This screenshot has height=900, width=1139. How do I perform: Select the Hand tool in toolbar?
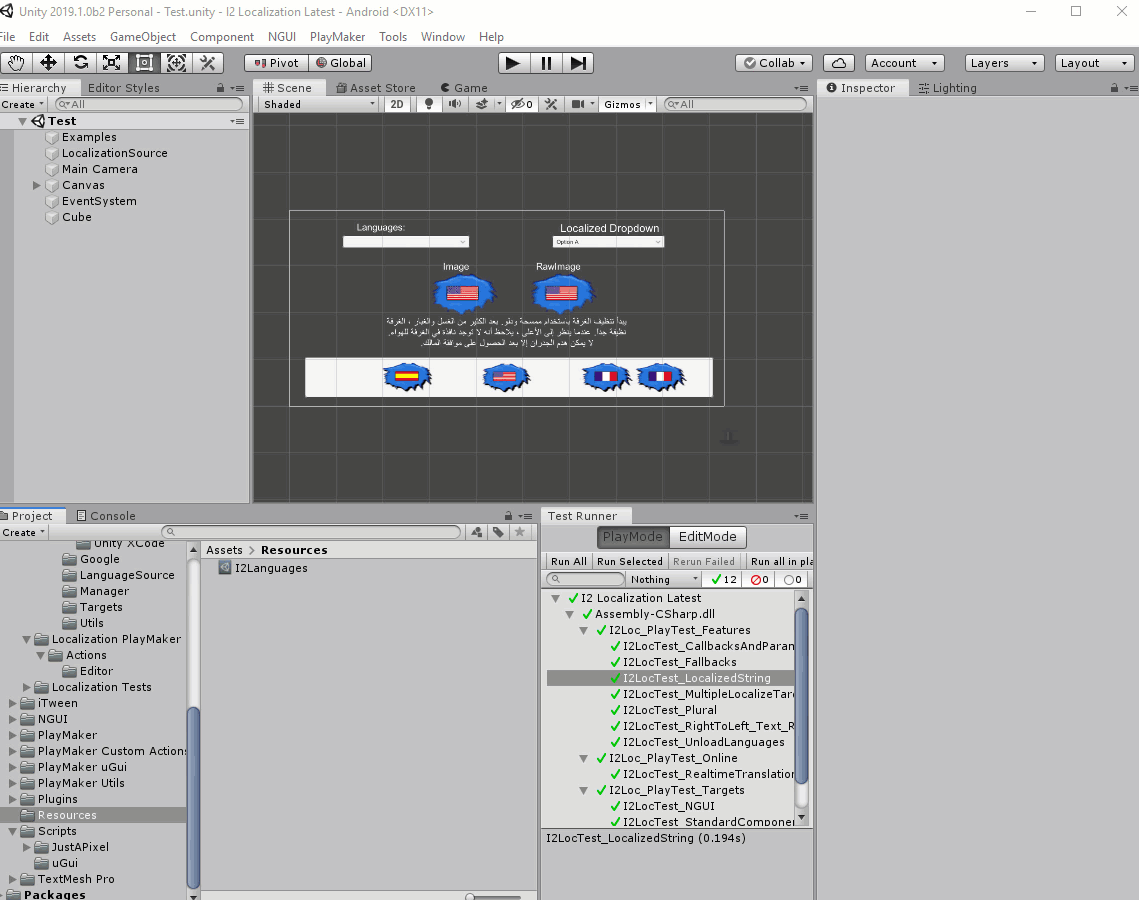[16, 63]
